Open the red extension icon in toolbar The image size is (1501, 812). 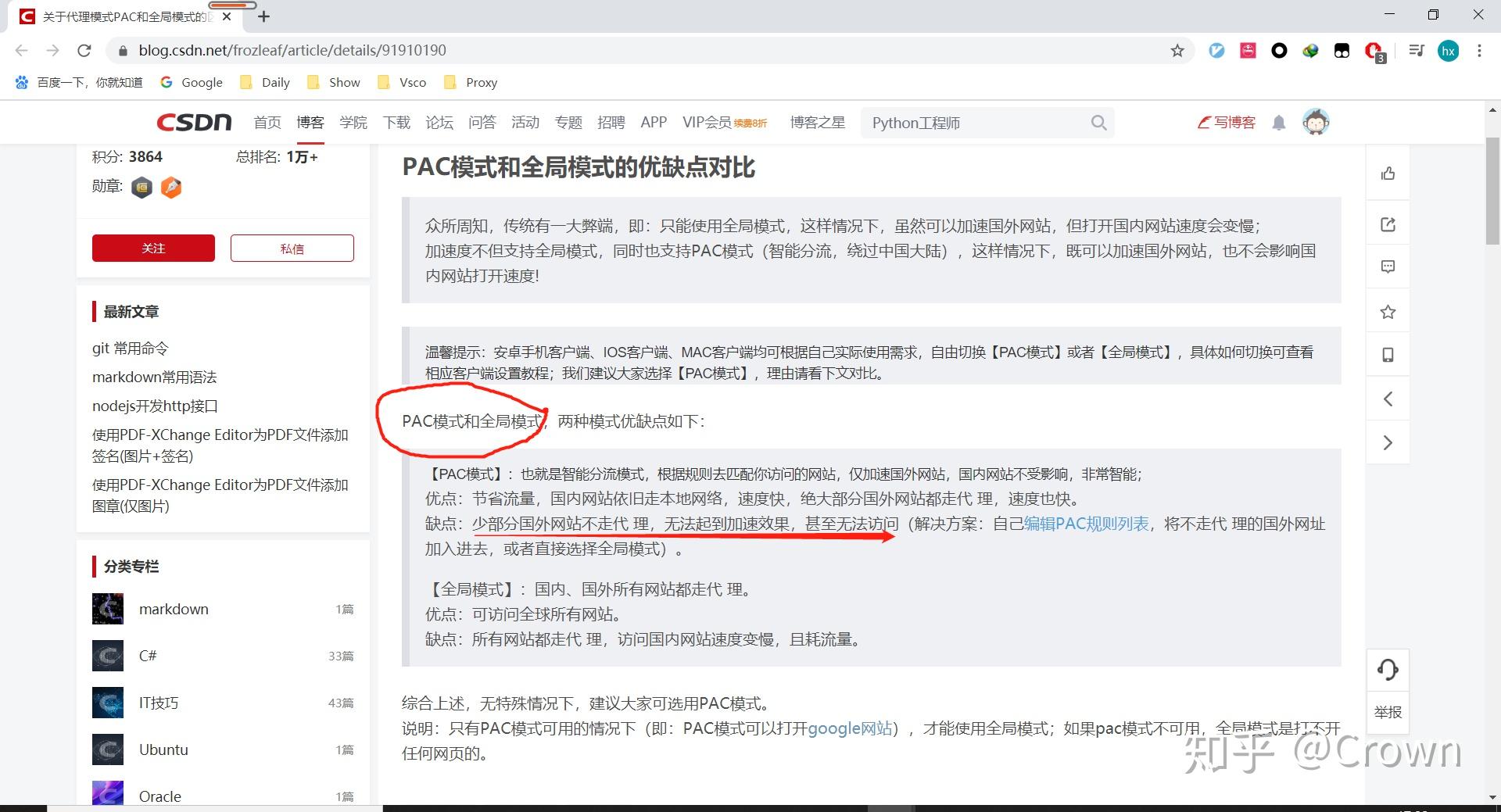tap(1248, 51)
